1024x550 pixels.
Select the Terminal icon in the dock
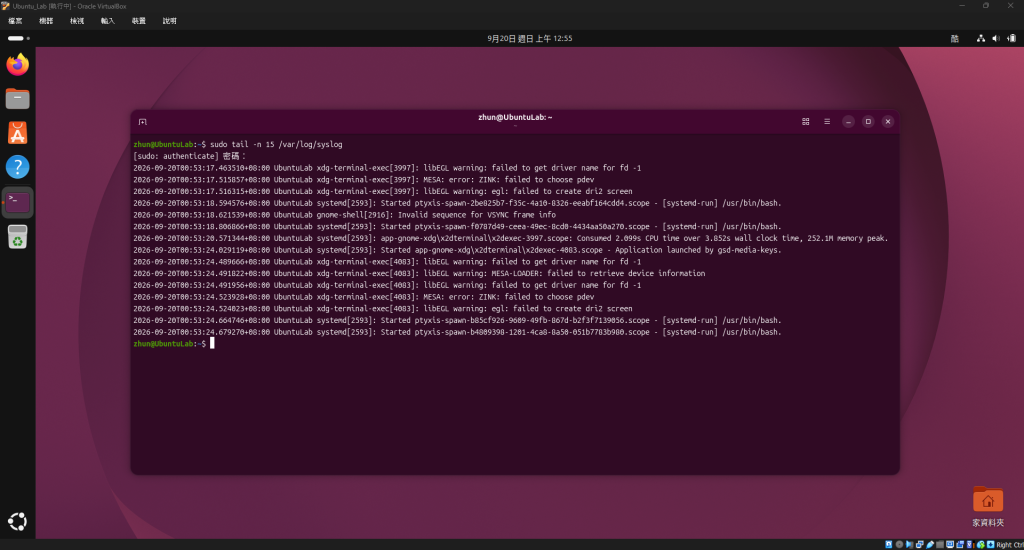click(x=18, y=202)
